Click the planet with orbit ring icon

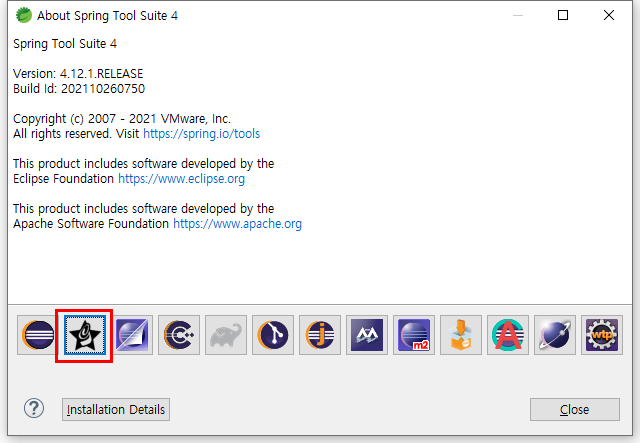555,335
